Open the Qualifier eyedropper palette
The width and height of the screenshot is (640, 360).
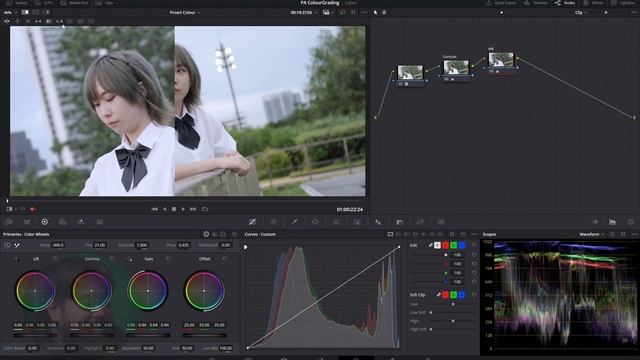294,222
